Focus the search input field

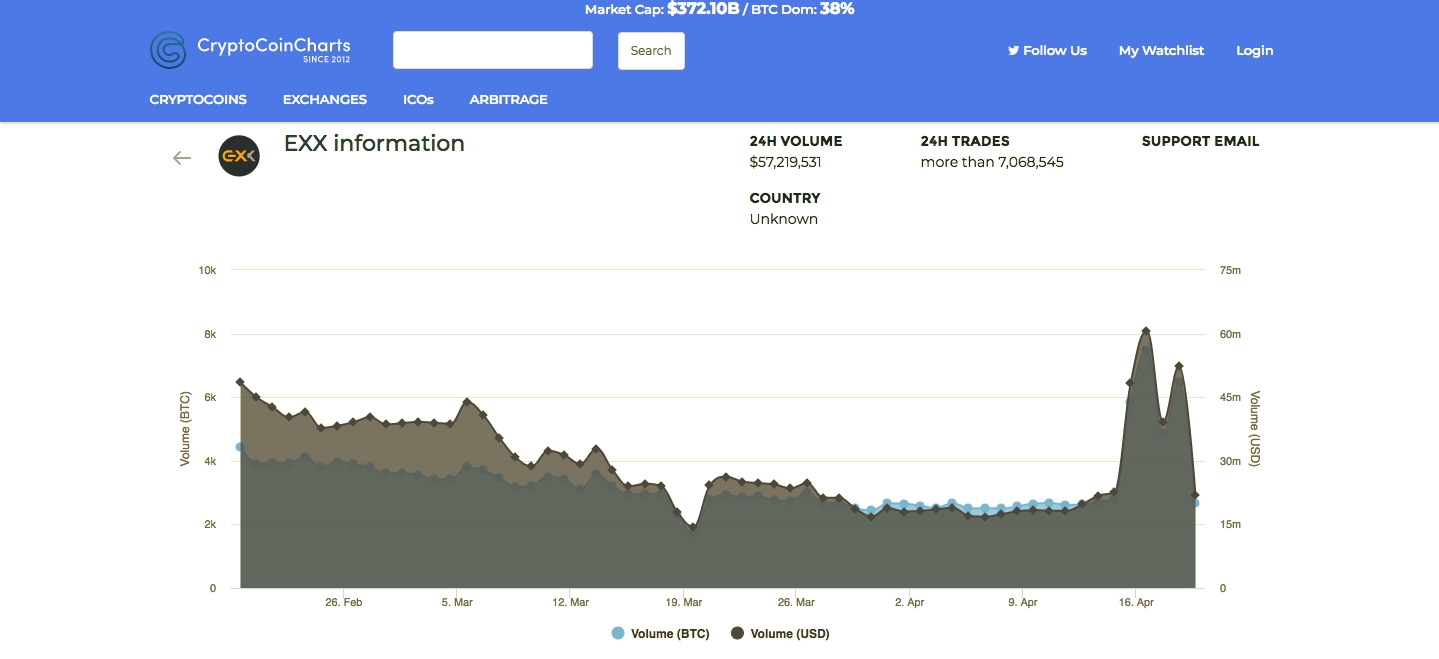(493, 50)
